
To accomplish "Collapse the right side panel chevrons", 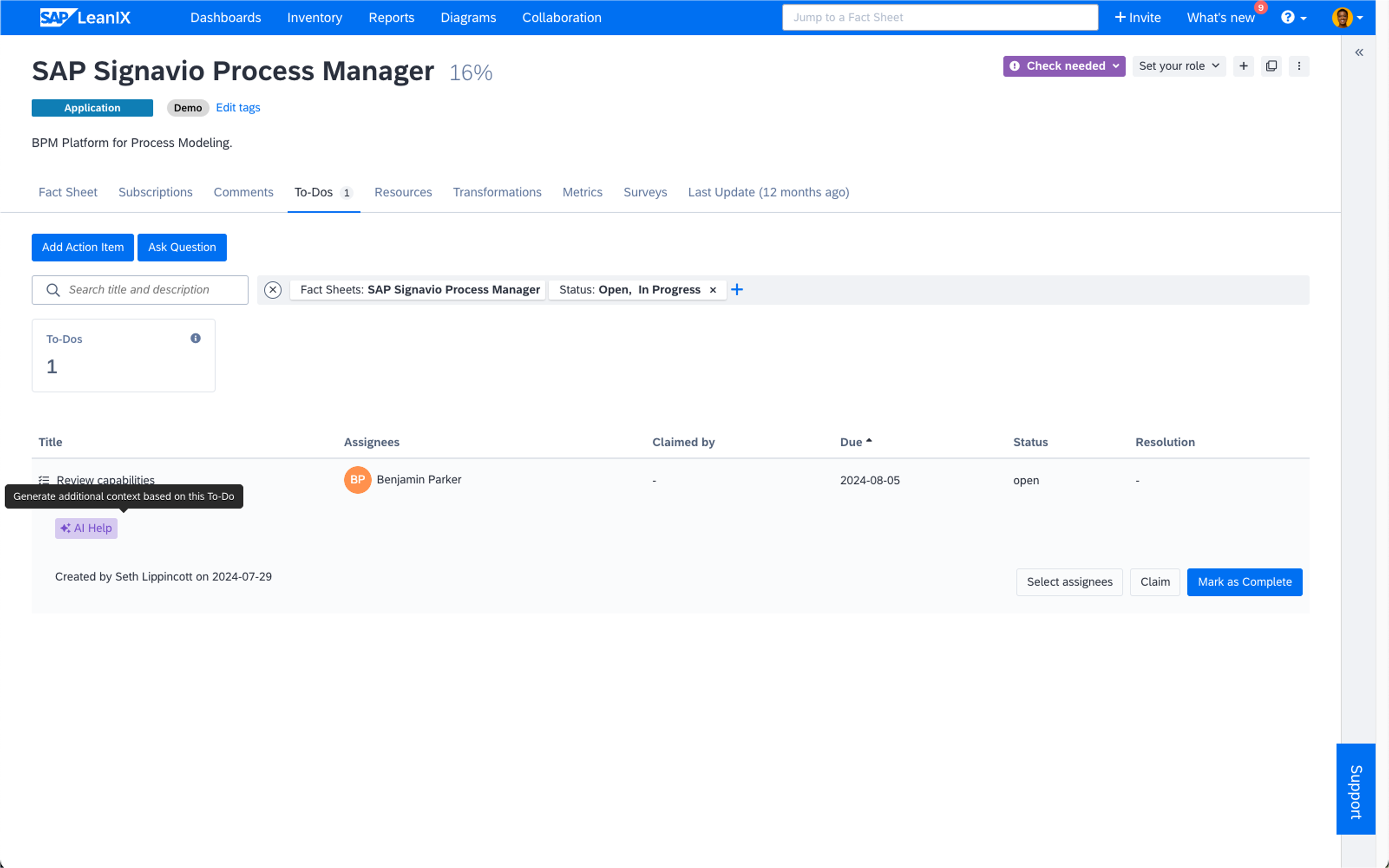I will 1359,52.
